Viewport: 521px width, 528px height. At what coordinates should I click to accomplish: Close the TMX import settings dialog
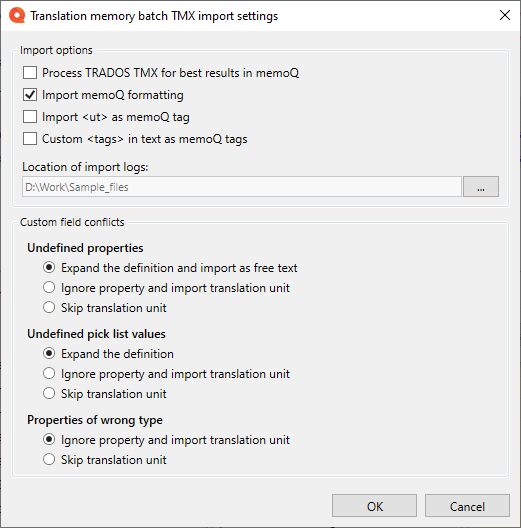[x=504, y=15]
